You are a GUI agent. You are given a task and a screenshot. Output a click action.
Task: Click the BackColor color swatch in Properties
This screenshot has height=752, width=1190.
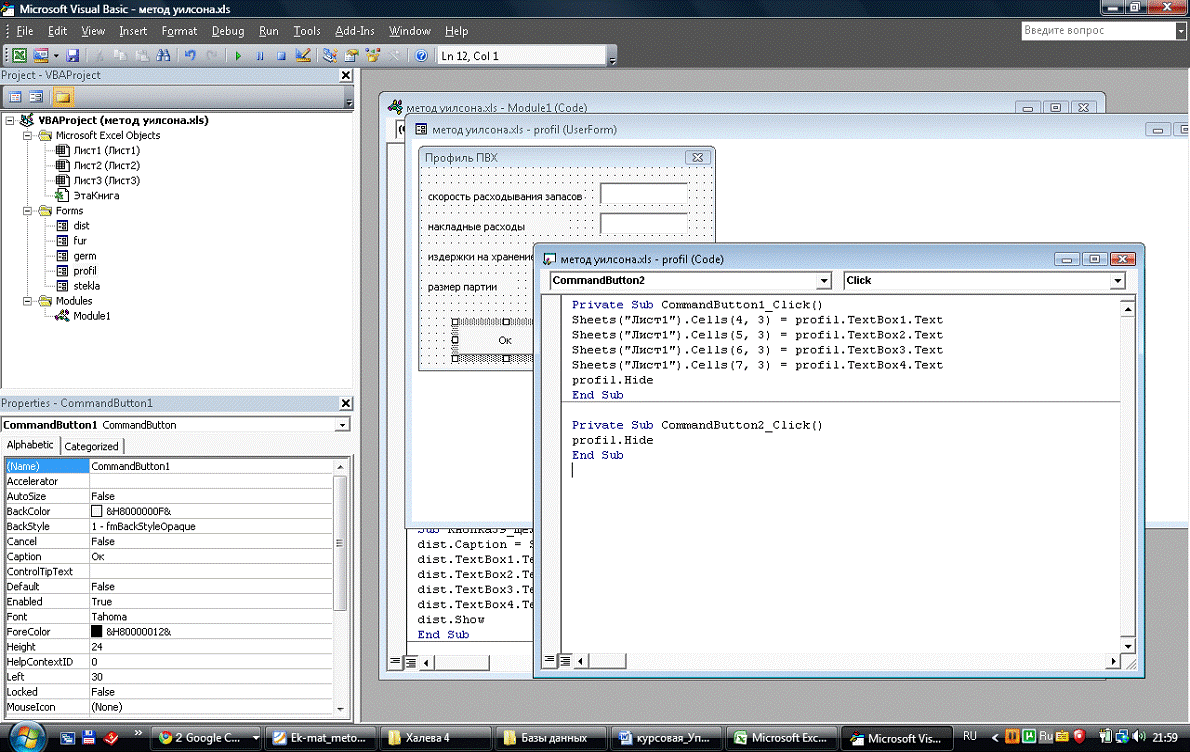(x=97, y=512)
